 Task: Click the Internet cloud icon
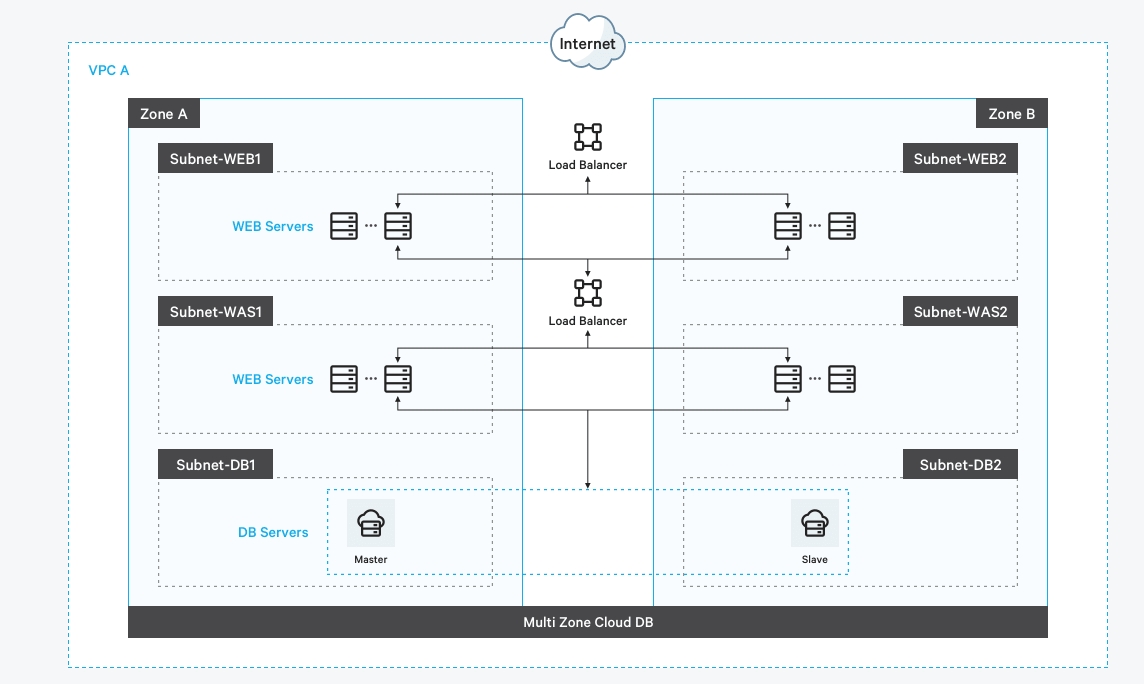tap(588, 42)
